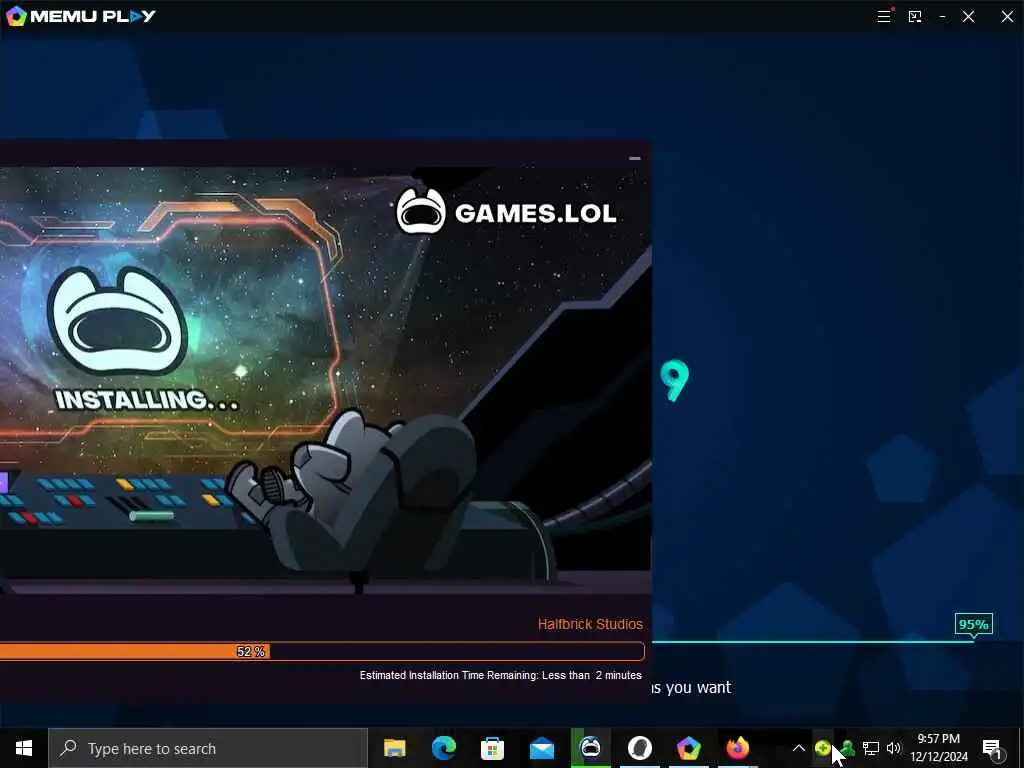Image resolution: width=1024 pixels, height=768 pixels.
Task: Click the MEmu mini-window mode icon
Action: point(915,16)
